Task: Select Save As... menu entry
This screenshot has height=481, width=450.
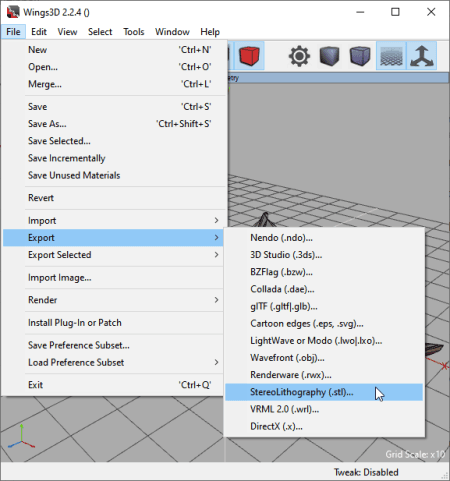Action: point(114,124)
